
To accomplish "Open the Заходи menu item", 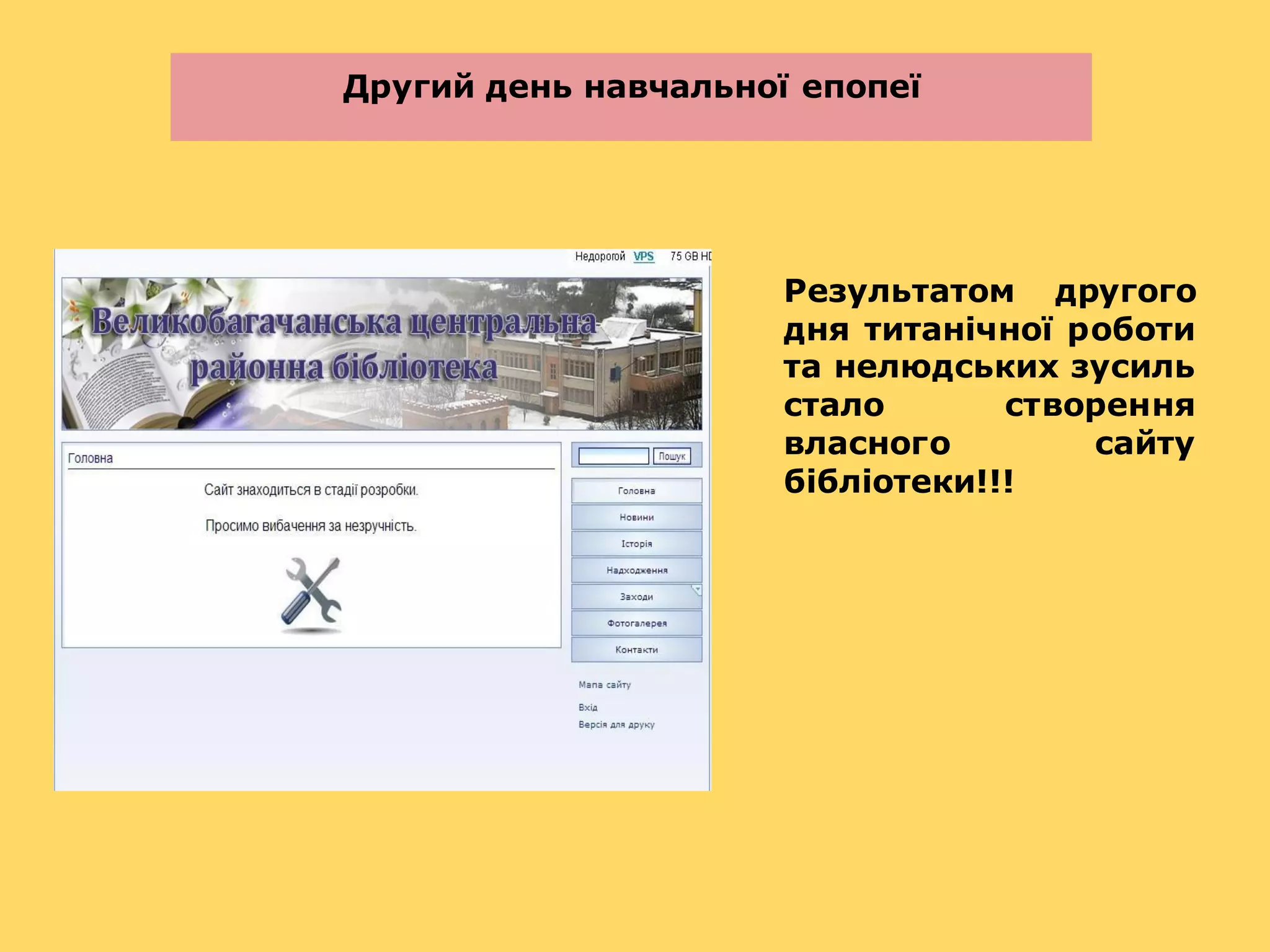I will (x=636, y=597).
